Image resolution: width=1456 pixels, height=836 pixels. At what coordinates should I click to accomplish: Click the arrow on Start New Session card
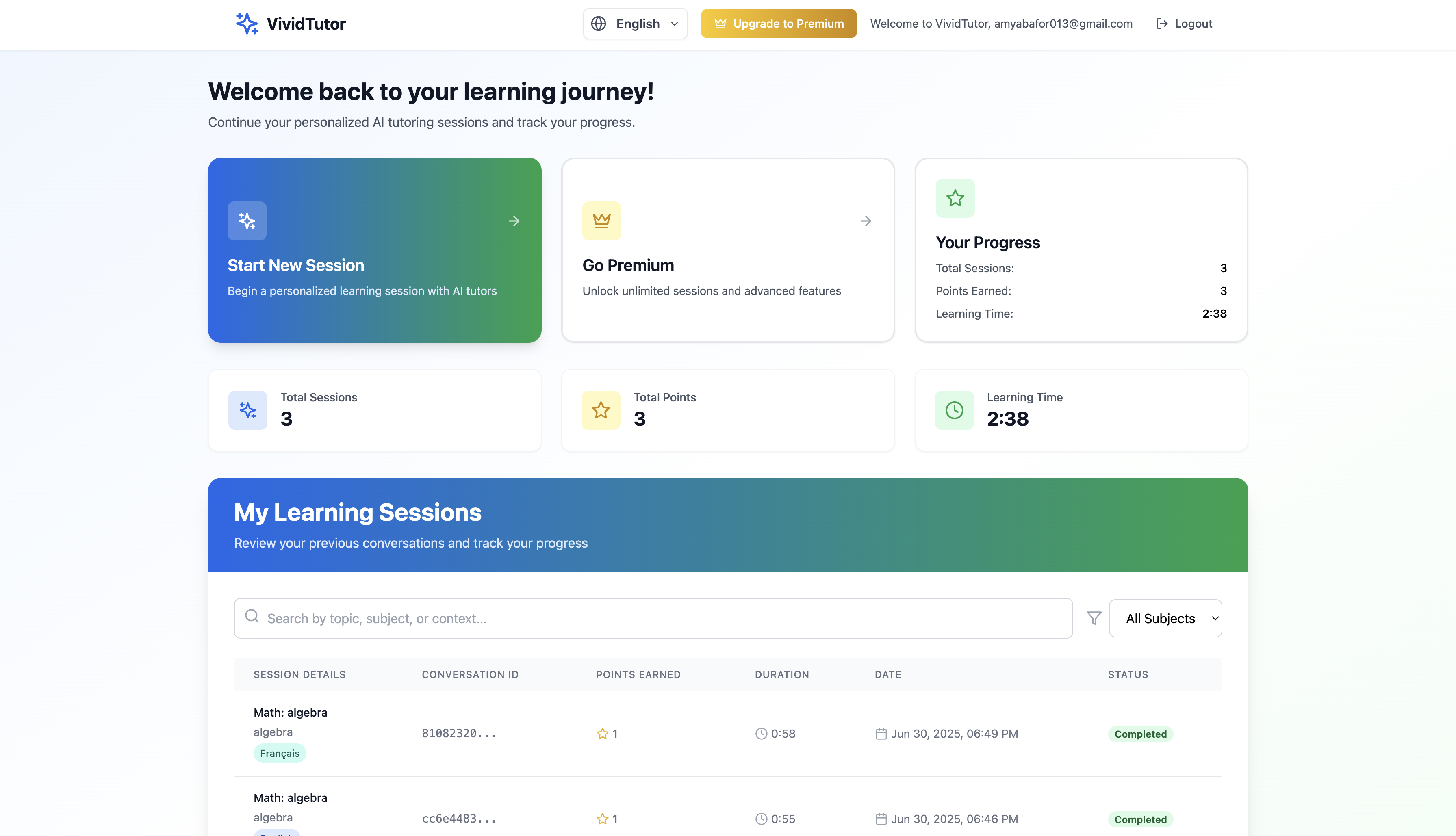pos(514,221)
